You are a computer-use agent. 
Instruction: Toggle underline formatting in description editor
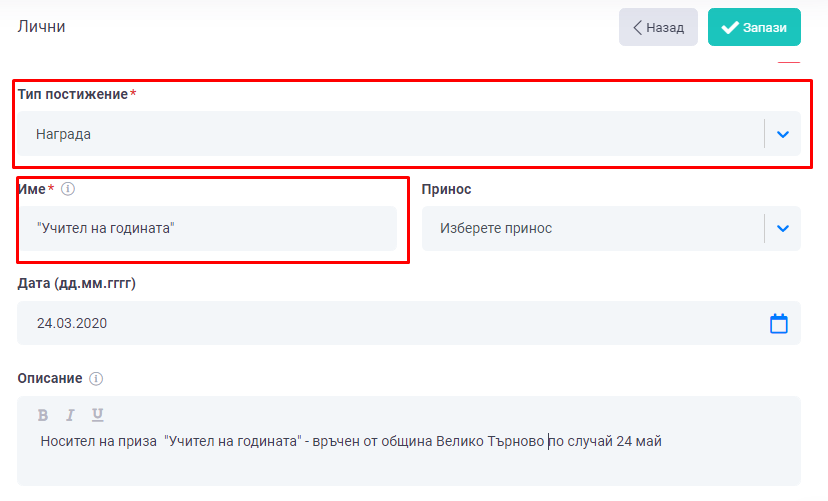[97, 415]
